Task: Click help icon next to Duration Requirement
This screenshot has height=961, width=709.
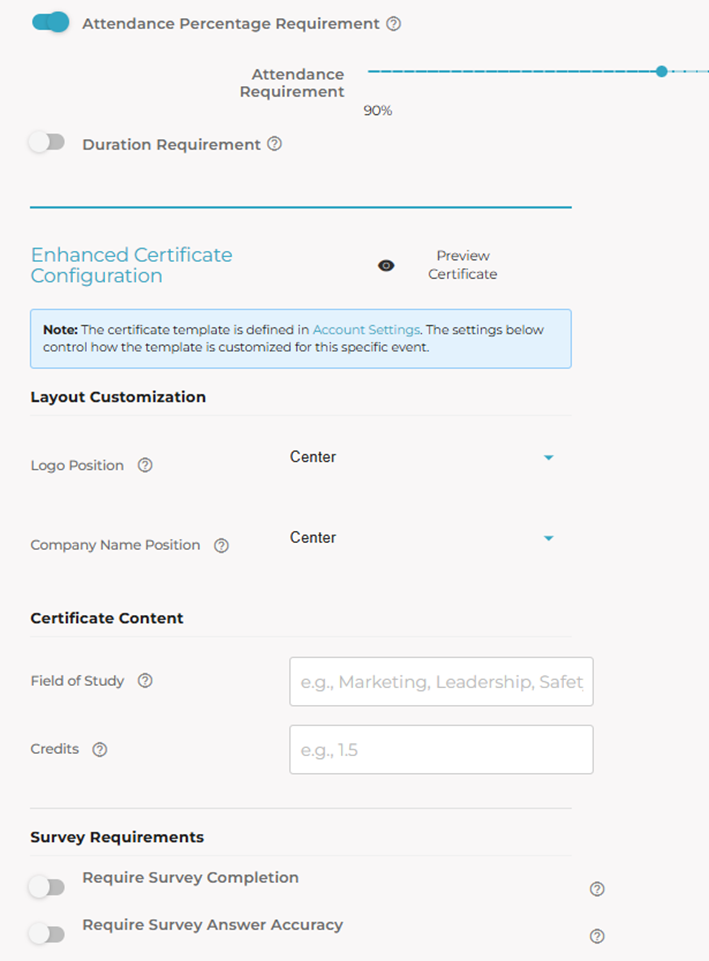Action: click(275, 144)
